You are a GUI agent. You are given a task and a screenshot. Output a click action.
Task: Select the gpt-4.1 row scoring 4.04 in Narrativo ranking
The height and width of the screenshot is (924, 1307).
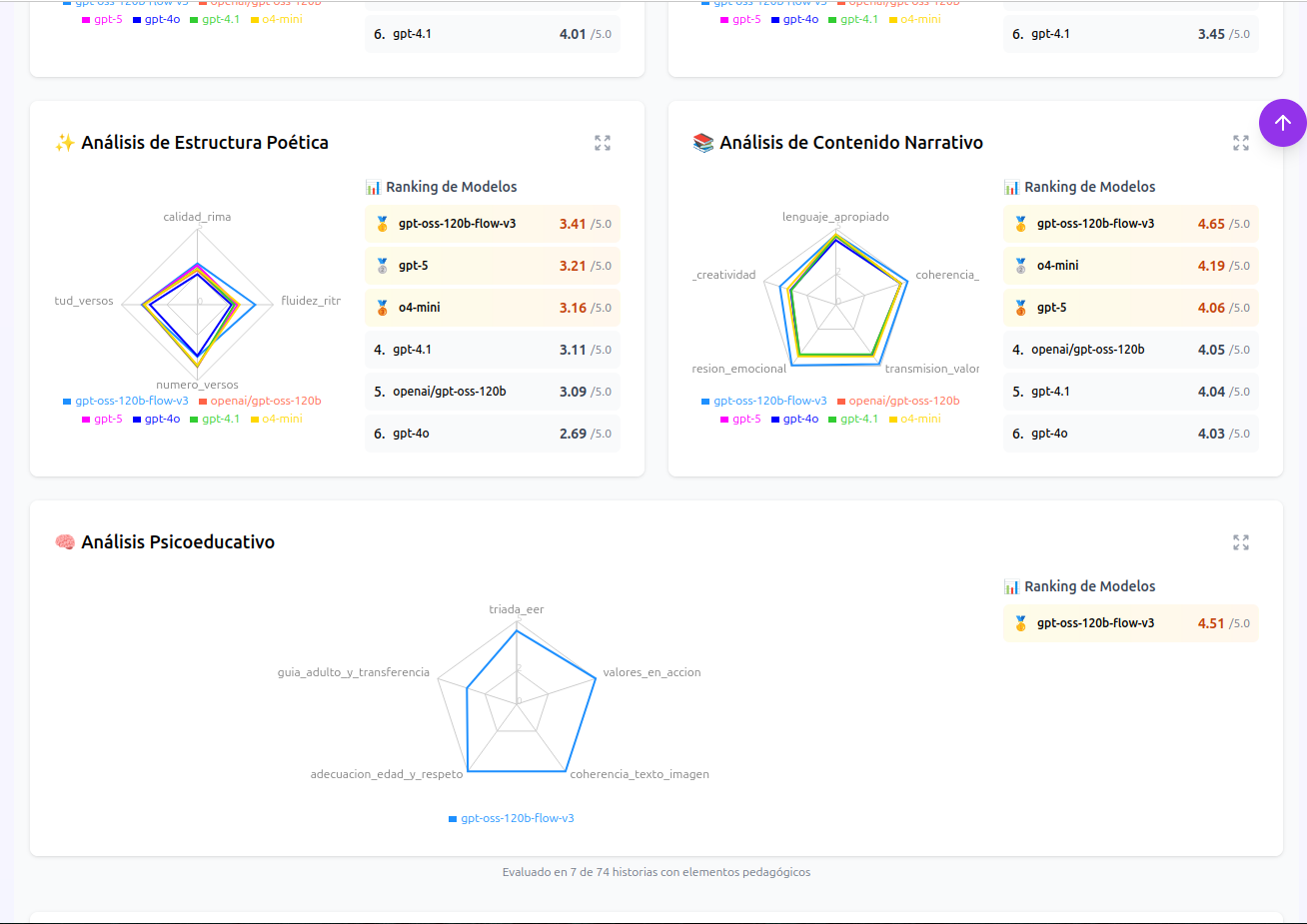click(1131, 392)
